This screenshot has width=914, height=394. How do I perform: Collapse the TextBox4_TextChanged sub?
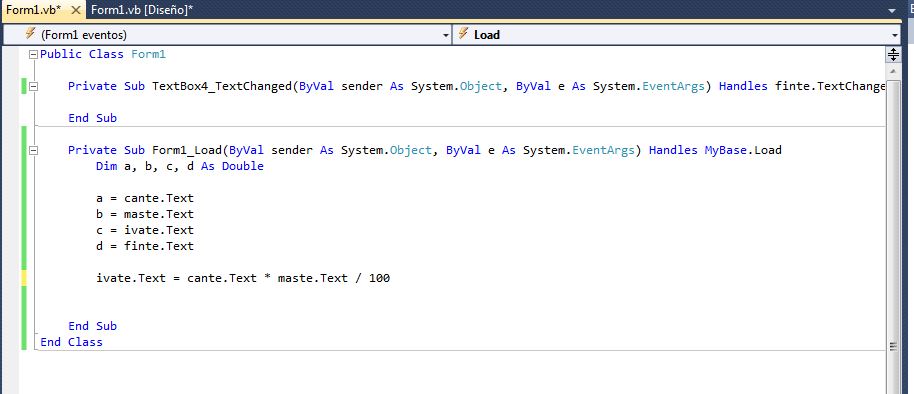click(33, 86)
